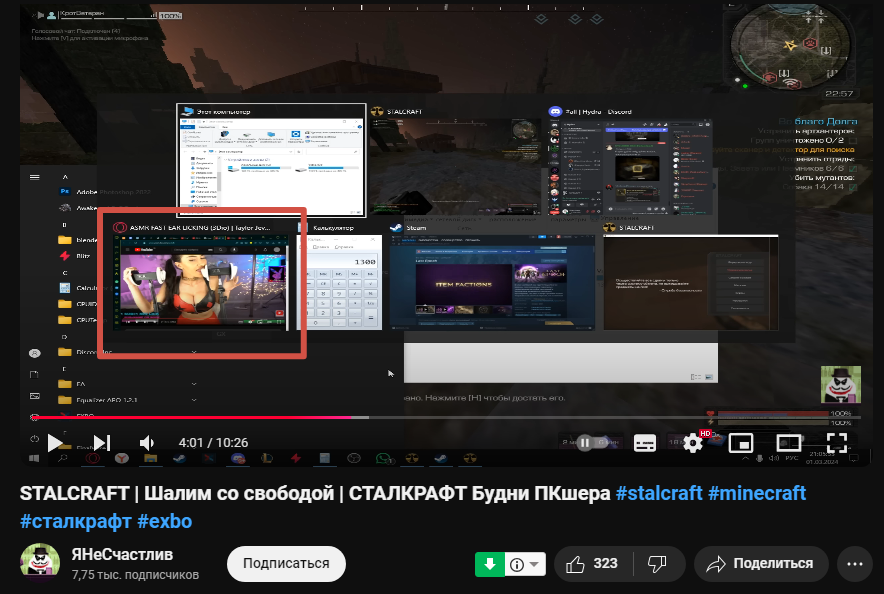
Task: Share the video via Поделиться
Action: 761,564
